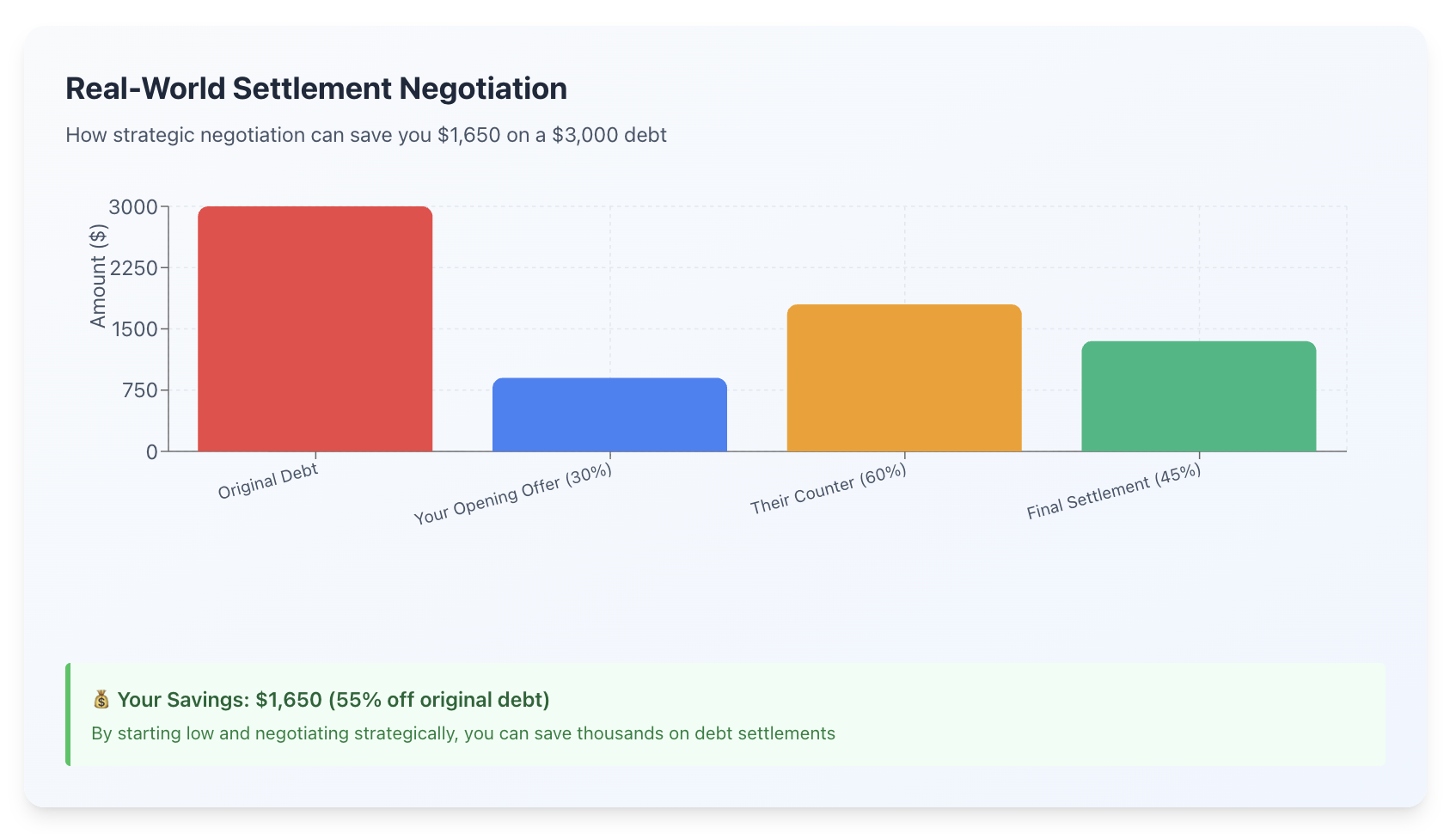Click the Their Counter (60%) label
The width and height of the screenshot is (1456, 834).
pyautogui.click(x=829, y=489)
